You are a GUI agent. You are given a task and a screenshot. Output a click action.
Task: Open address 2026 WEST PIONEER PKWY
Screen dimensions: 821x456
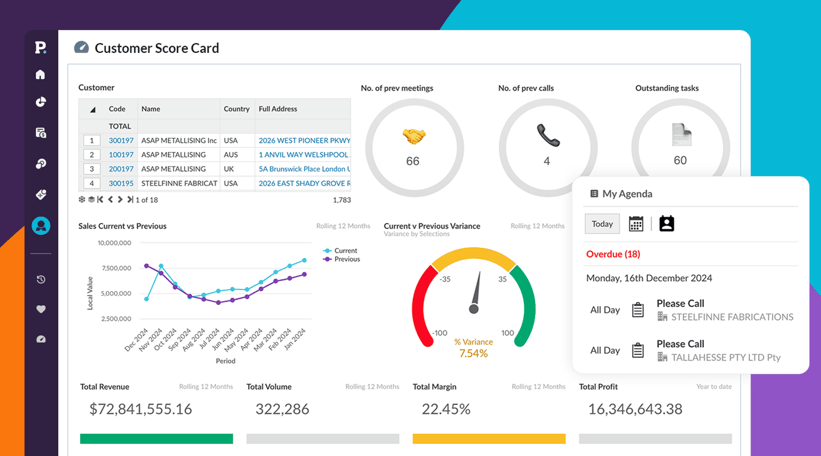304,140
